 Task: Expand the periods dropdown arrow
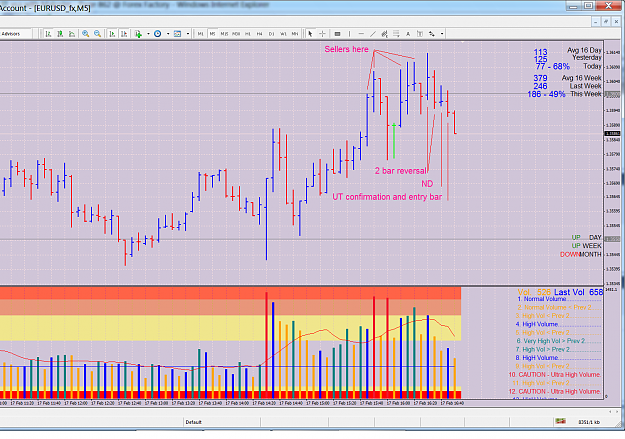(x=168, y=34)
